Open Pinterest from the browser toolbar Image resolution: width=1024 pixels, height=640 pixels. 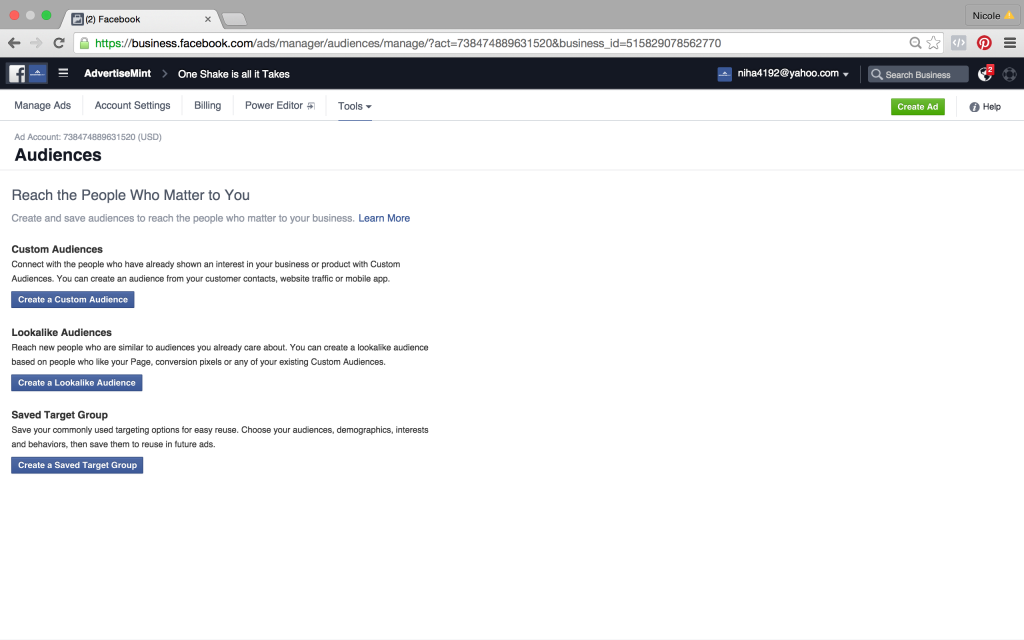click(x=984, y=43)
